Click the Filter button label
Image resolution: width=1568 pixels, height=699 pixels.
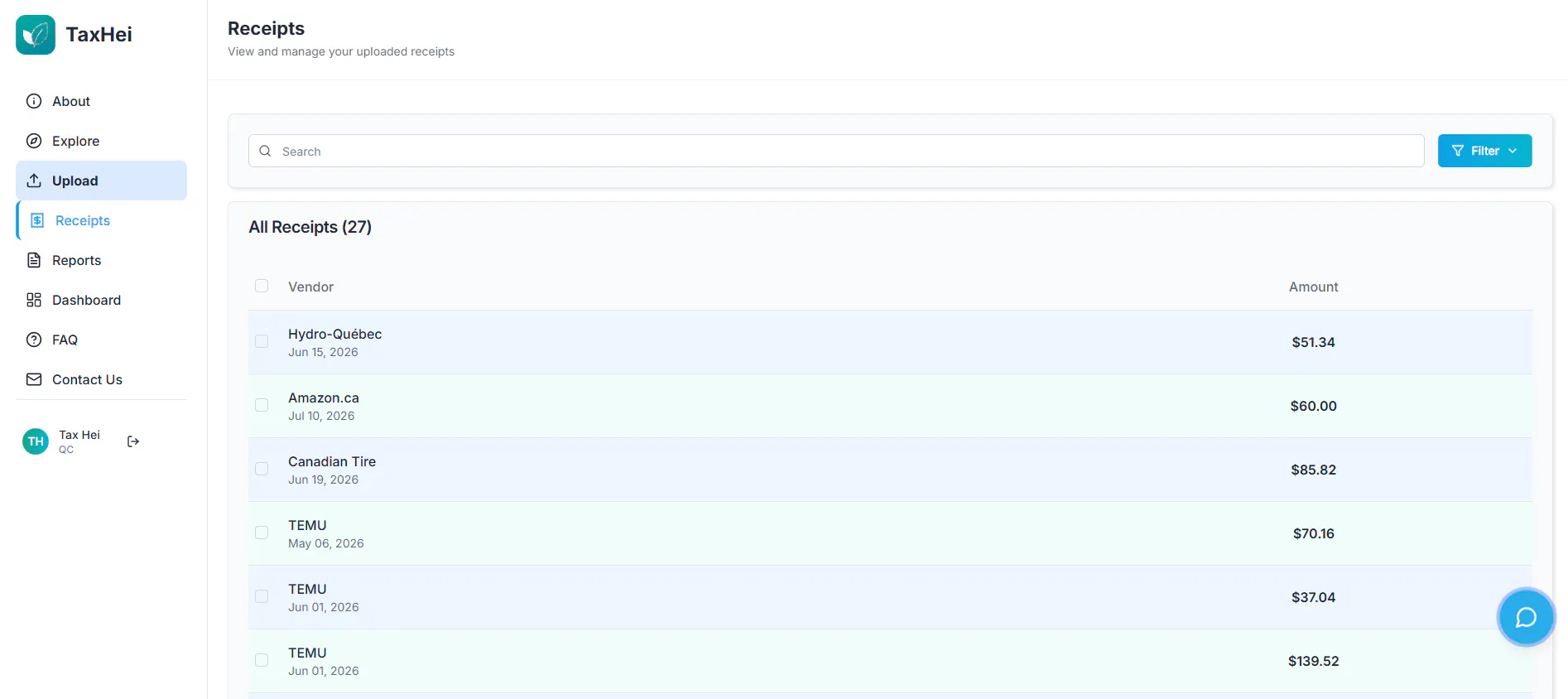click(1485, 151)
